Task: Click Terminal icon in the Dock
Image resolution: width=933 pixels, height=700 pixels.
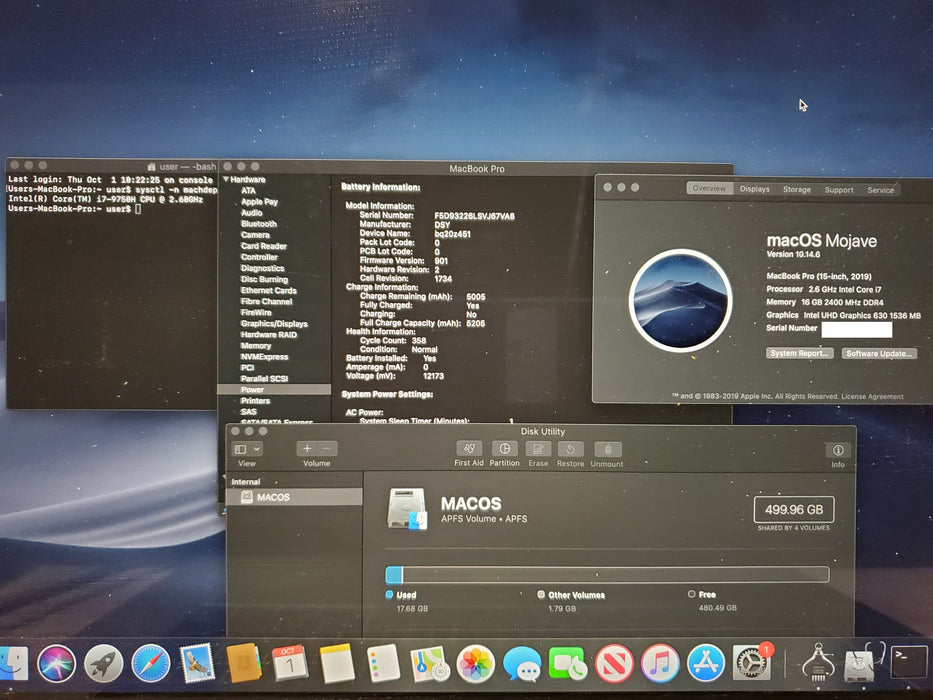Action: click(909, 662)
